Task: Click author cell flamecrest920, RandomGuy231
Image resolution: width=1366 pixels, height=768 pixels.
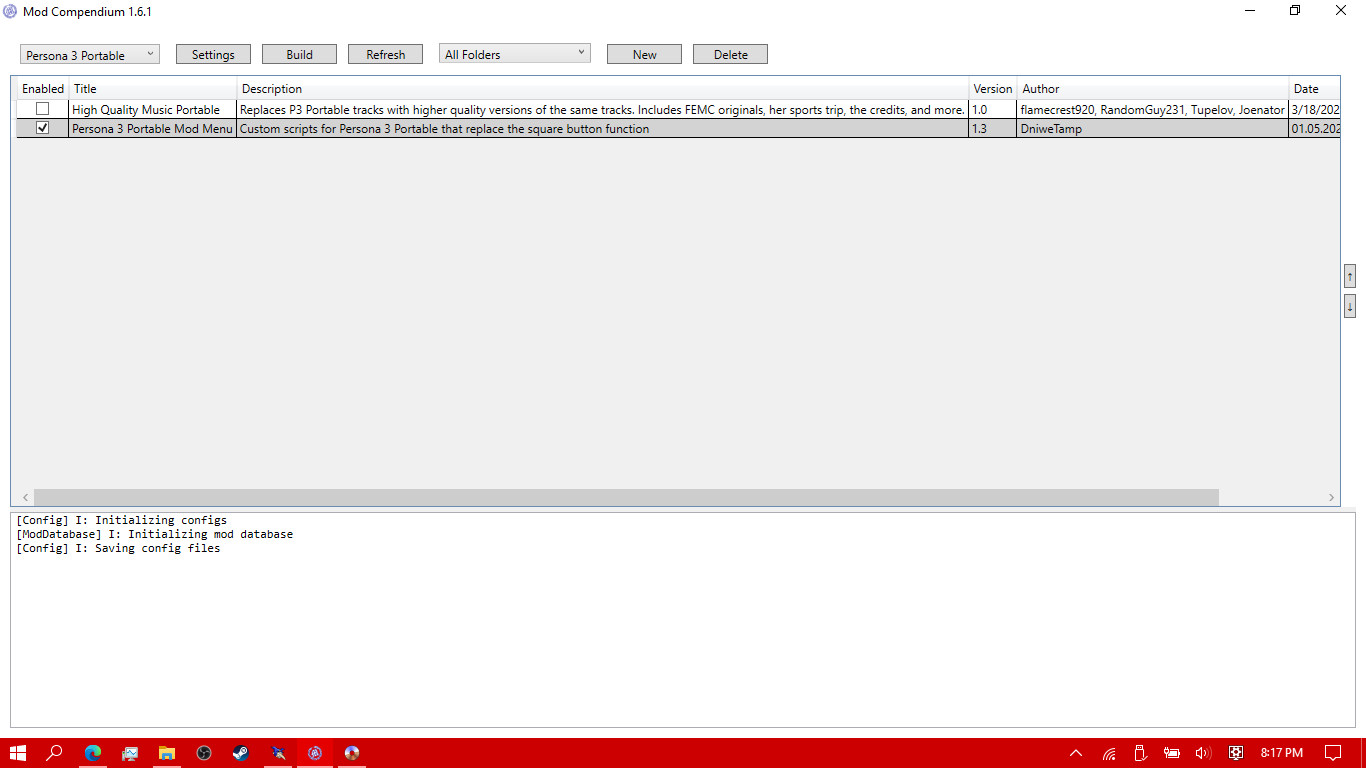Action: (1152, 110)
